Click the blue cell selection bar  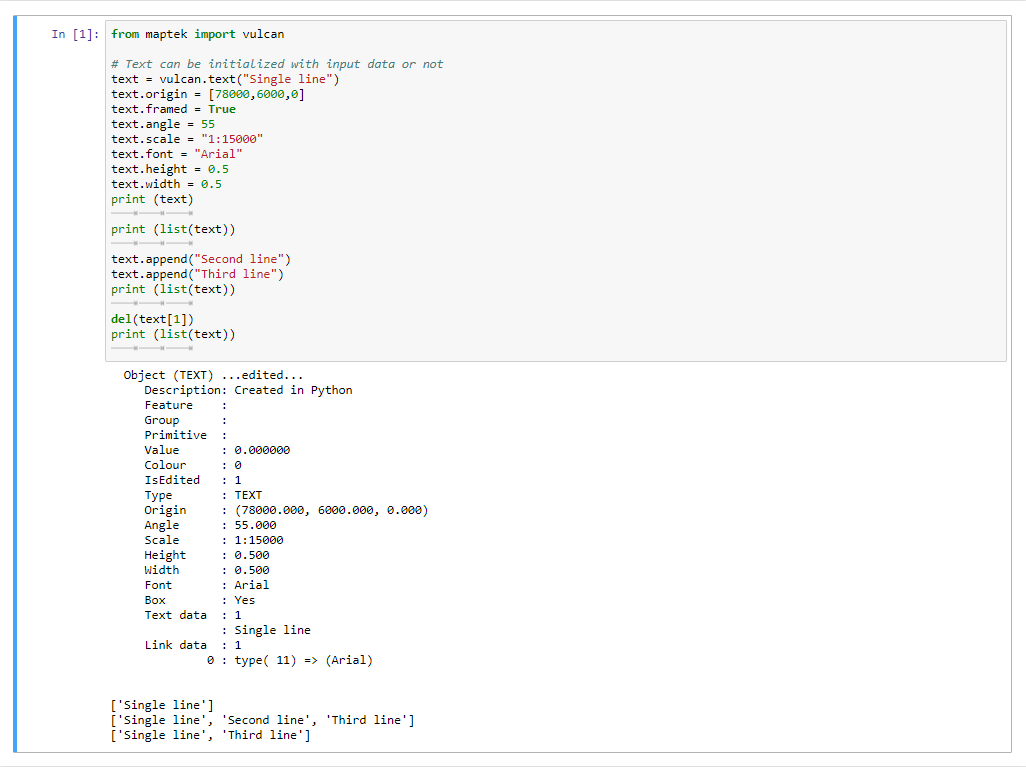coord(15,384)
